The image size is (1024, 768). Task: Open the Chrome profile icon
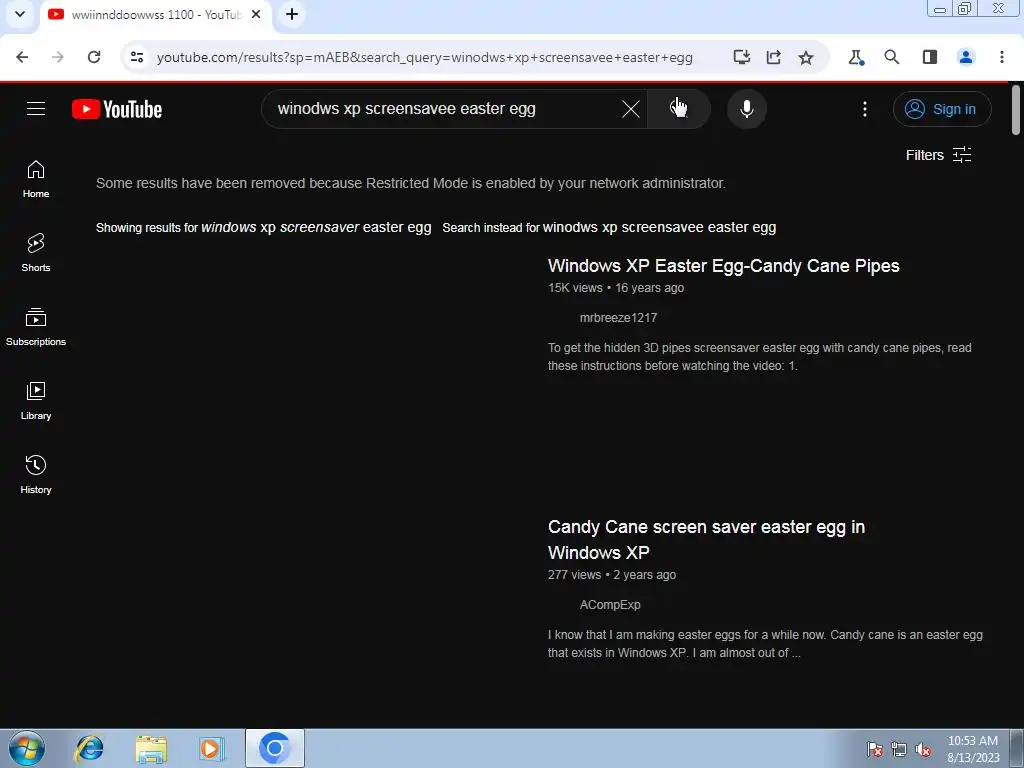click(x=966, y=57)
